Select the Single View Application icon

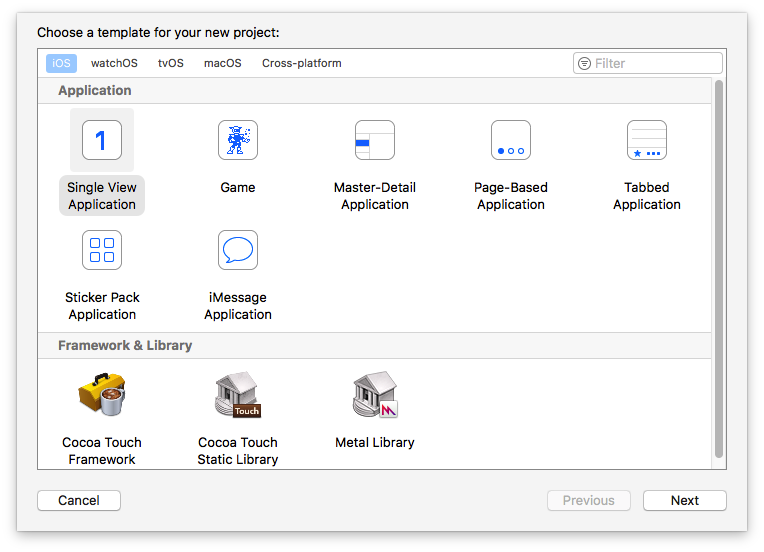click(x=101, y=140)
